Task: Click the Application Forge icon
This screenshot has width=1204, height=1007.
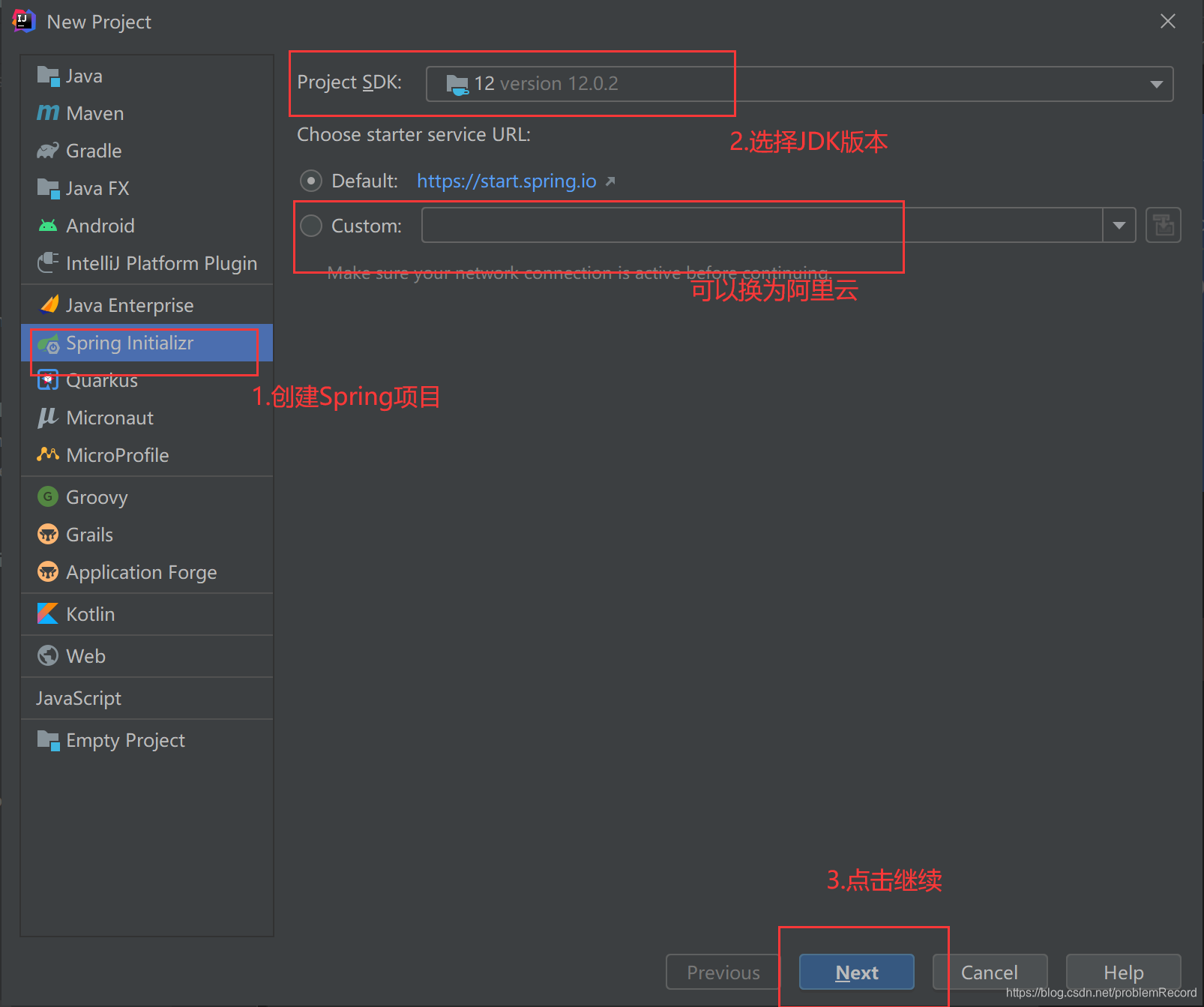Action: tap(48, 571)
